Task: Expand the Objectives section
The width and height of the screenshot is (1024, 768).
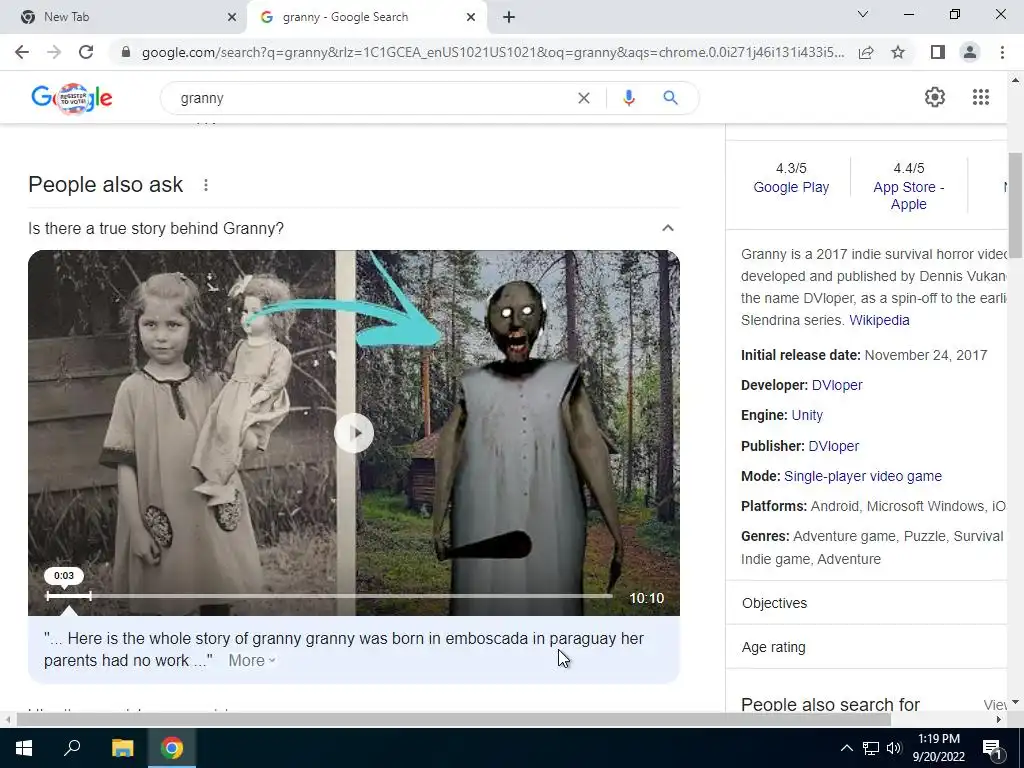Action: coord(867,603)
